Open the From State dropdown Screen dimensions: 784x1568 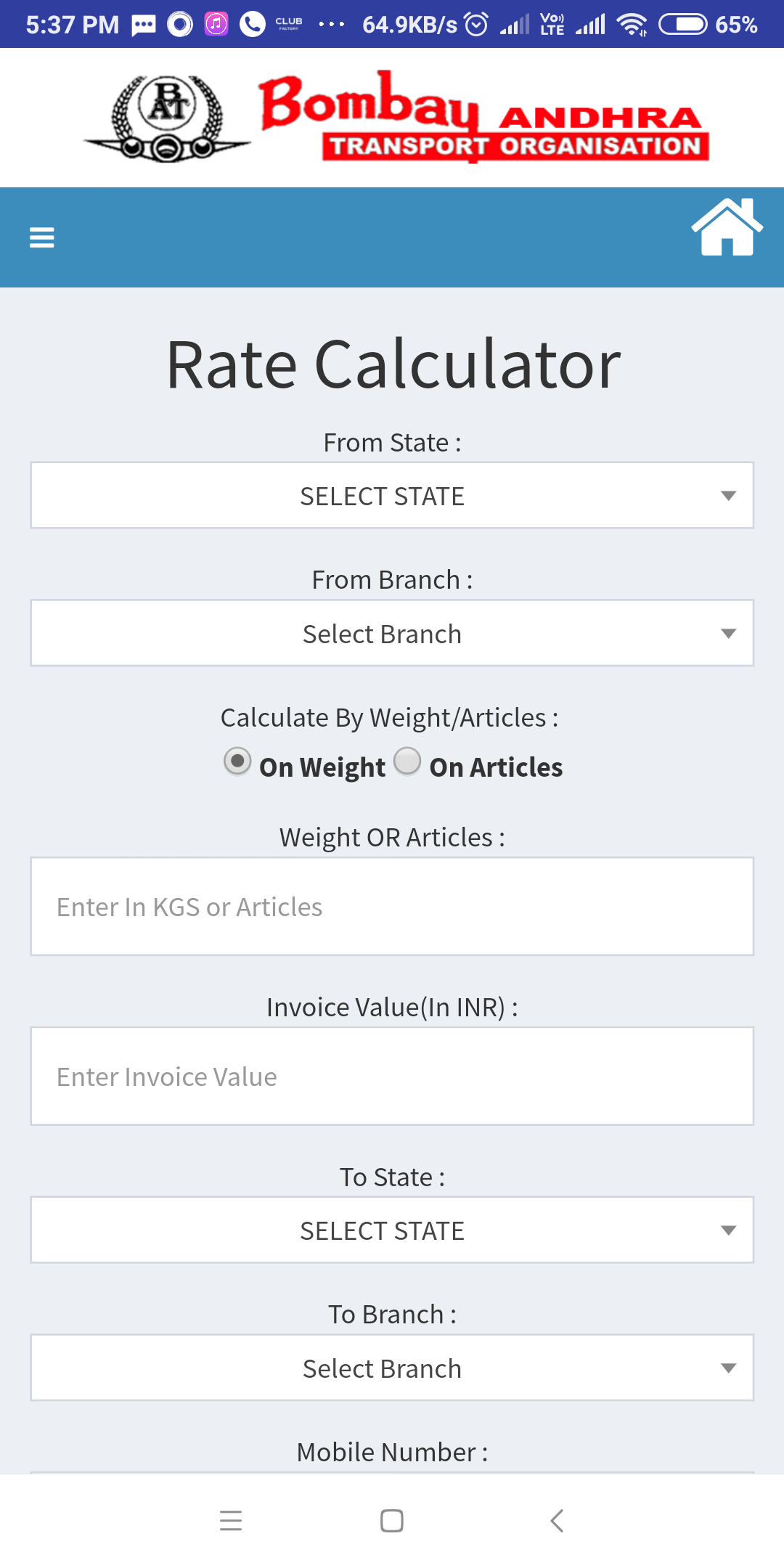point(392,496)
